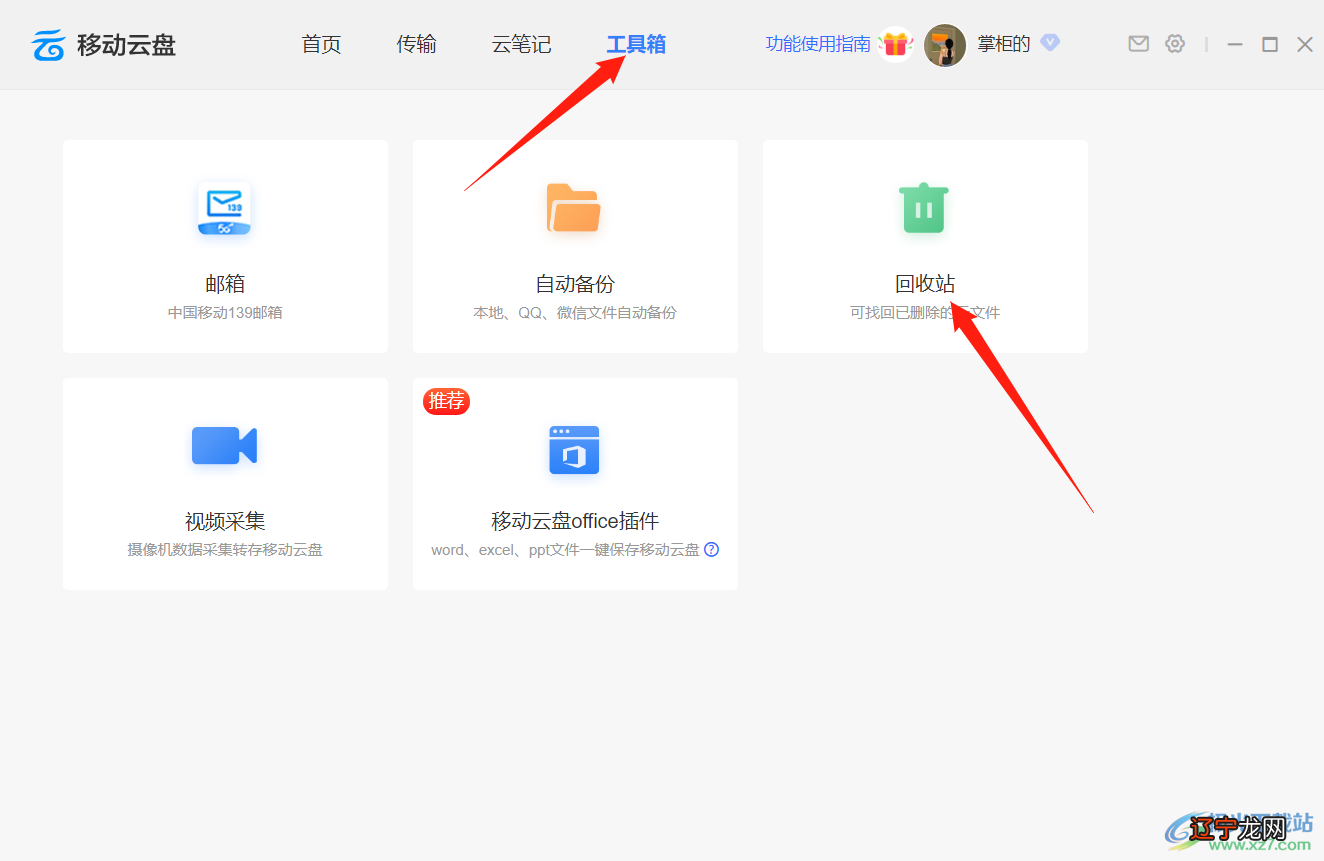Viewport: 1324px width, 861px height.
Task: Click the 移动云盘 cloud logo
Action: click(x=47, y=44)
